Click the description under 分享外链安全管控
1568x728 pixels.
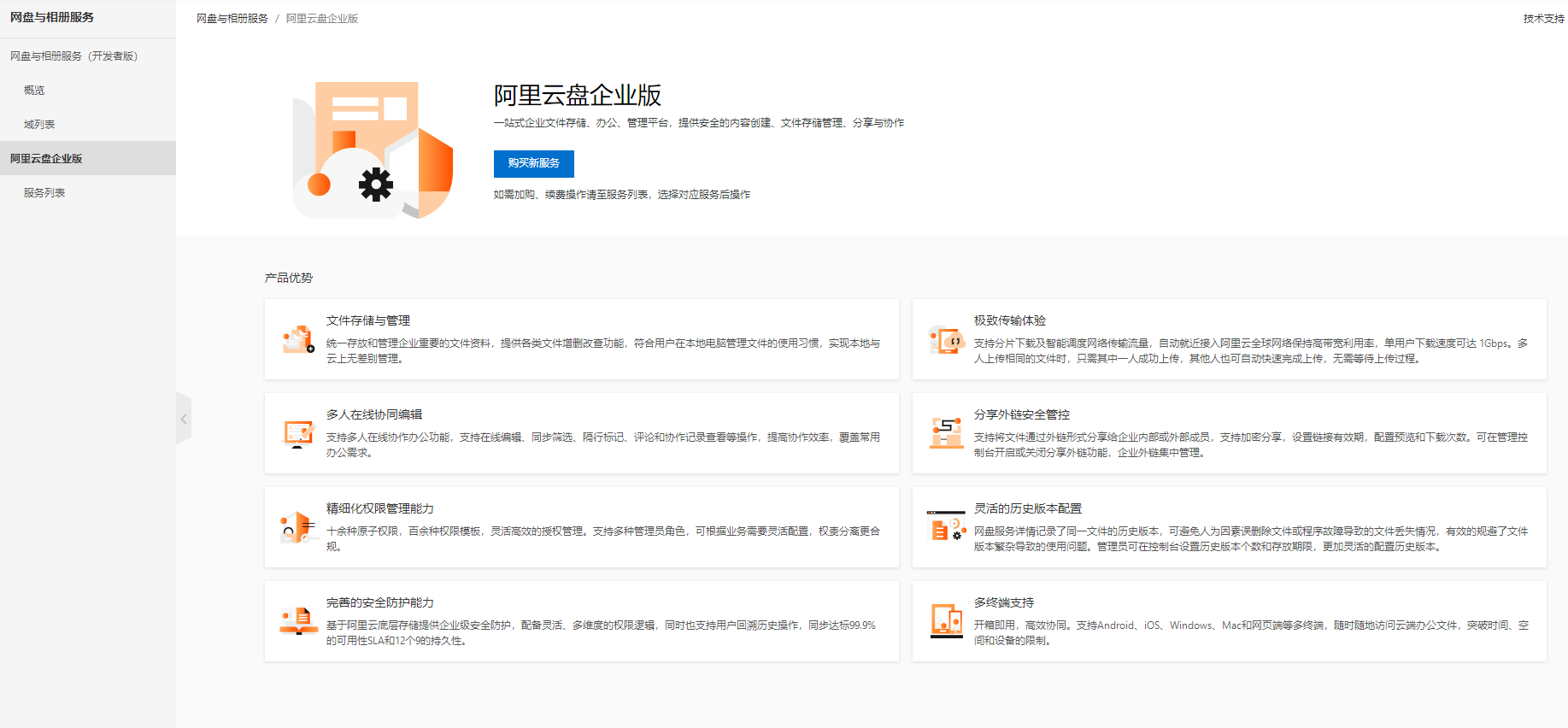[1251, 445]
